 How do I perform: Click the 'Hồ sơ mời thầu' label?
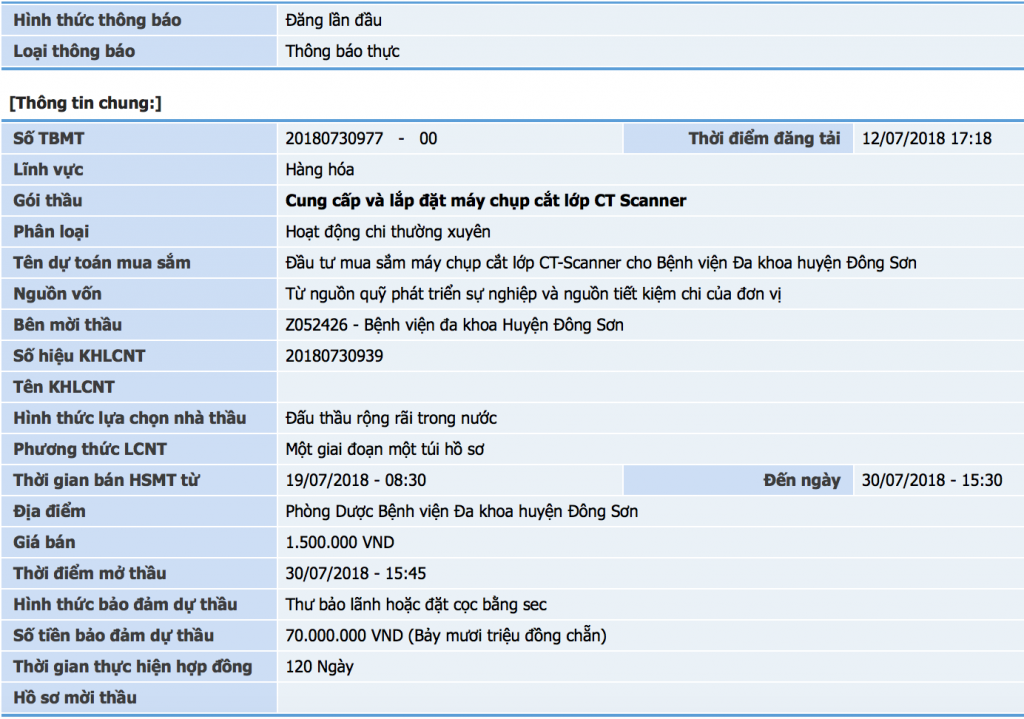click(74, 697)
